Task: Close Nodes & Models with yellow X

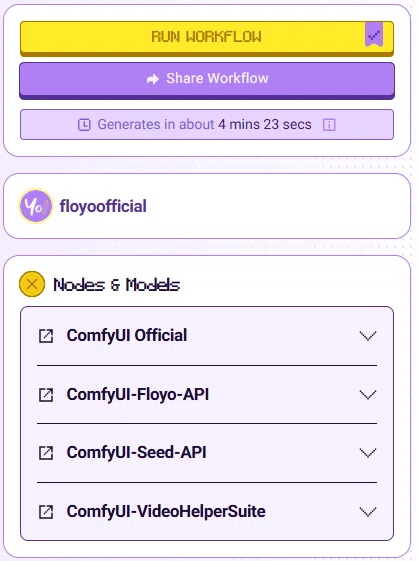Action: pos(32,284)
